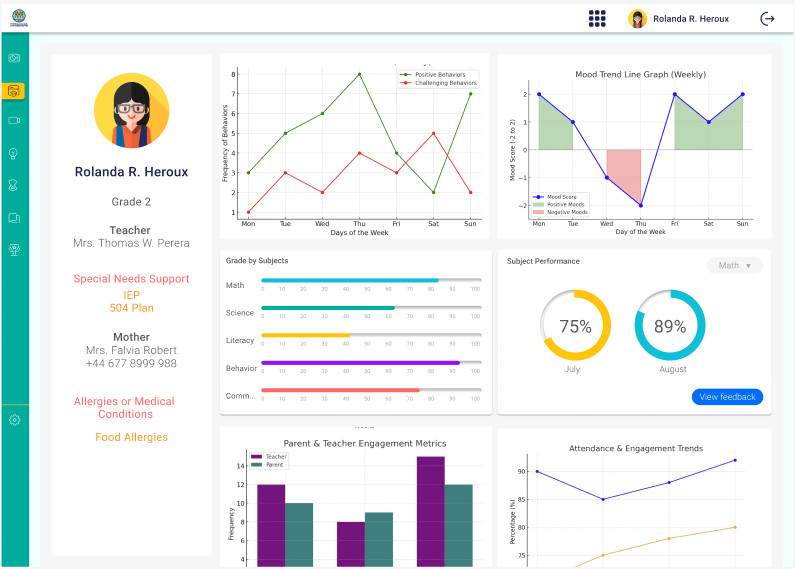The height and width of the screenshot is (569, 795).
Task: Click the View feedback button
Action: pos(727,397)
